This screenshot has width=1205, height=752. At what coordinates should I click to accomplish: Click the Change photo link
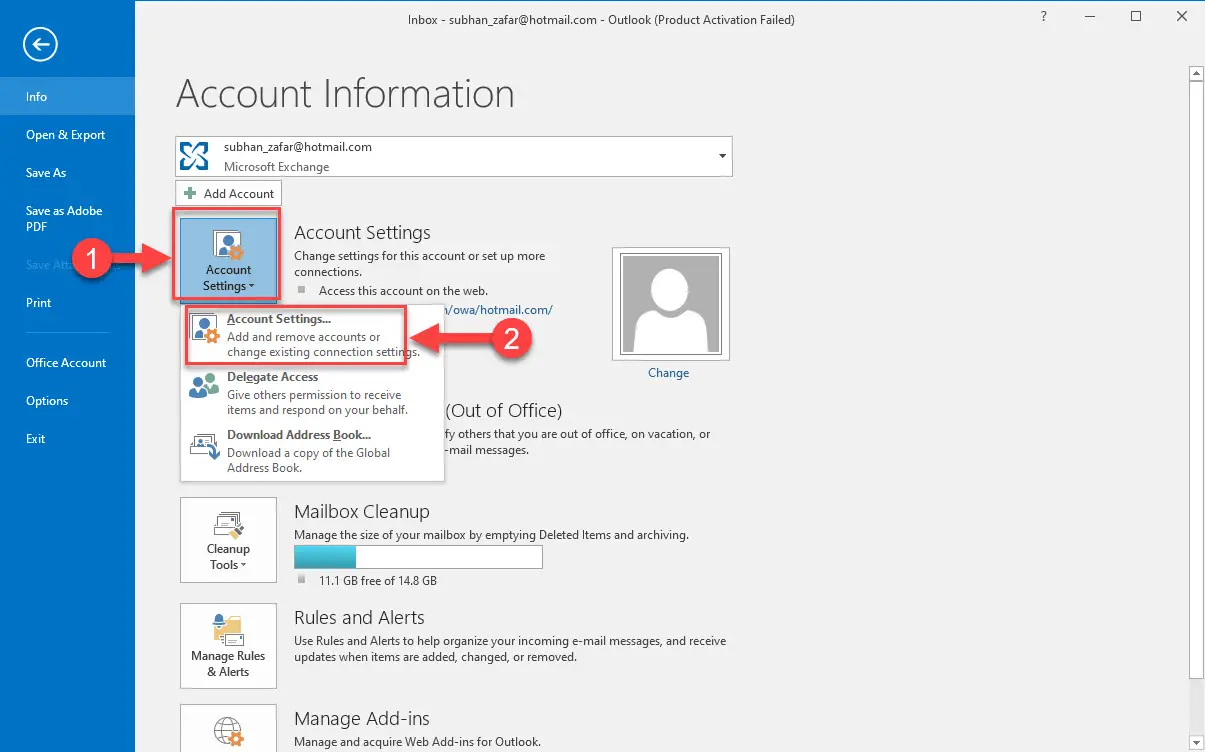[x=668, y=373]
